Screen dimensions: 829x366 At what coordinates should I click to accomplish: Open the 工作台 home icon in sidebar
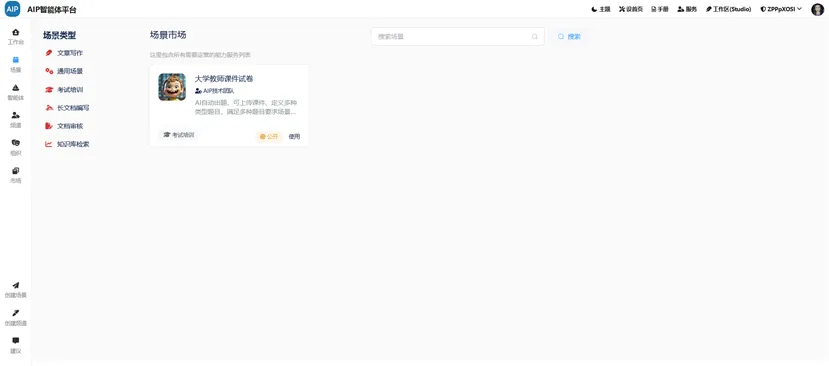[15, 32]
